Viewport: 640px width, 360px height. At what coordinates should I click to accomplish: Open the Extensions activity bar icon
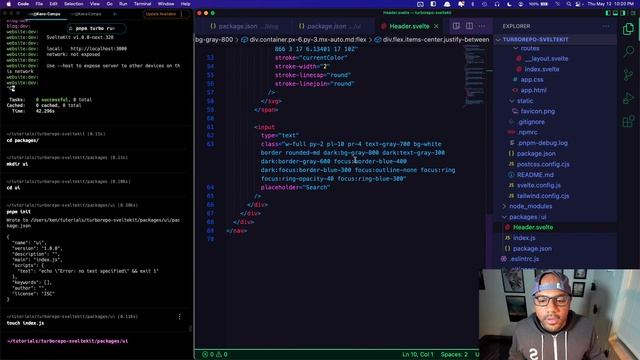pos(628,121)
